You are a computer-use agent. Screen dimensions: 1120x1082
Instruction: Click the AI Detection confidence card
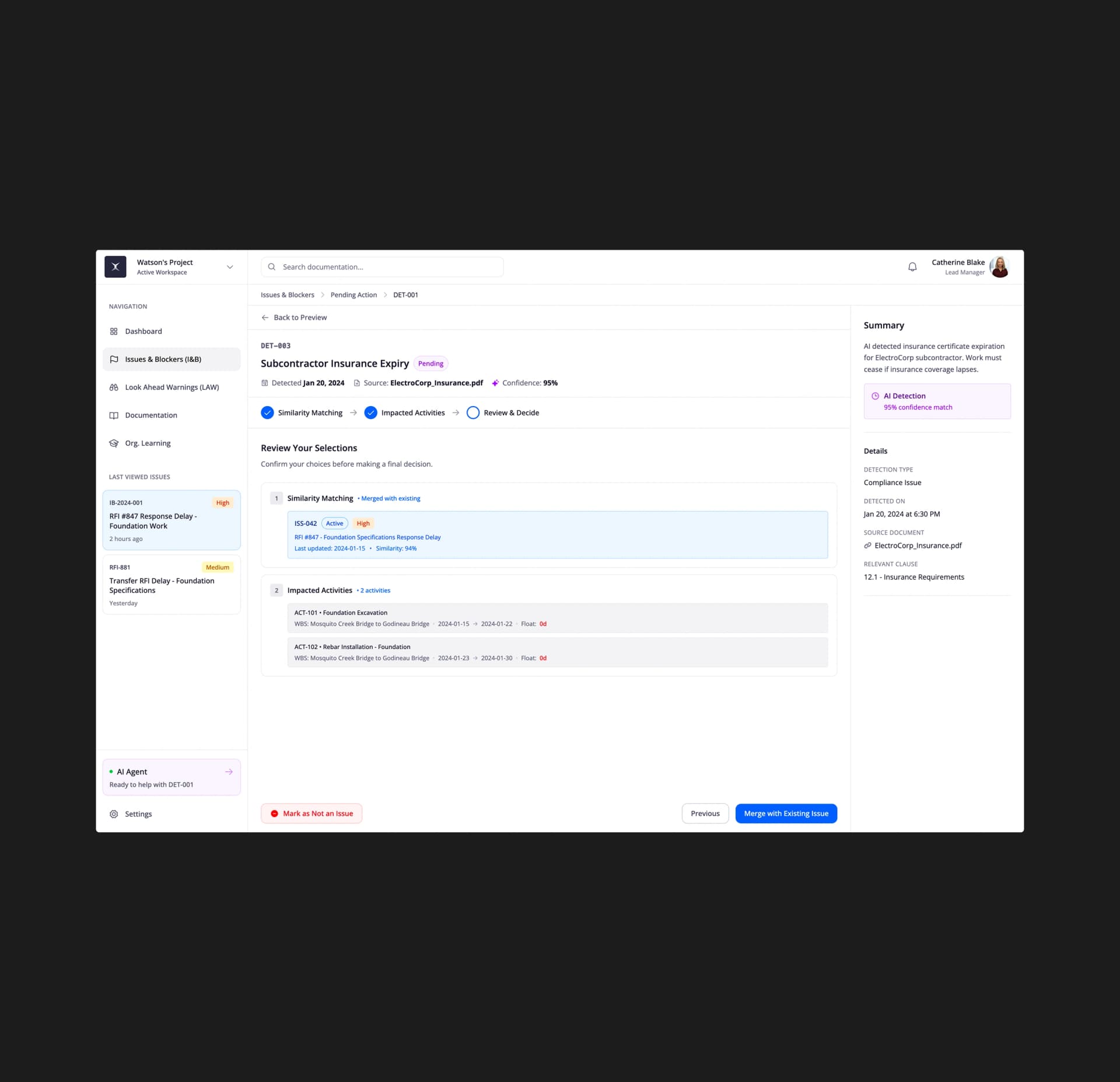(937, 402)
